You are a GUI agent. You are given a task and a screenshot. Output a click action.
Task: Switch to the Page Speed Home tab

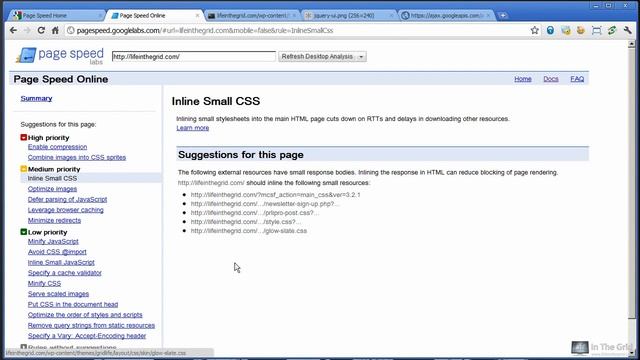click(57, 16)
